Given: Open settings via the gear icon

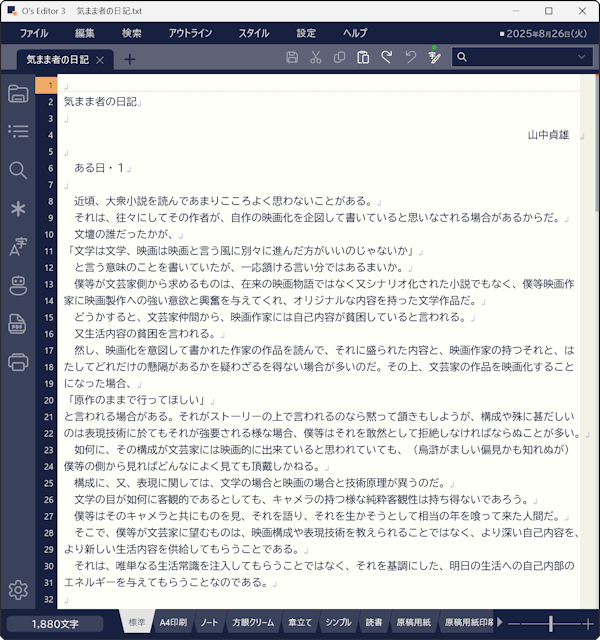Looking at the screenshot, I should coord(17,590).
